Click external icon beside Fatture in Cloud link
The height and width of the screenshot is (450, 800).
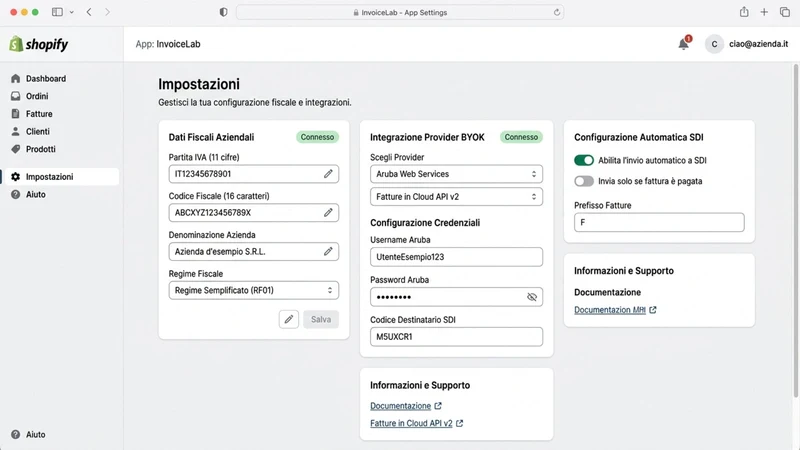point(460,423)
